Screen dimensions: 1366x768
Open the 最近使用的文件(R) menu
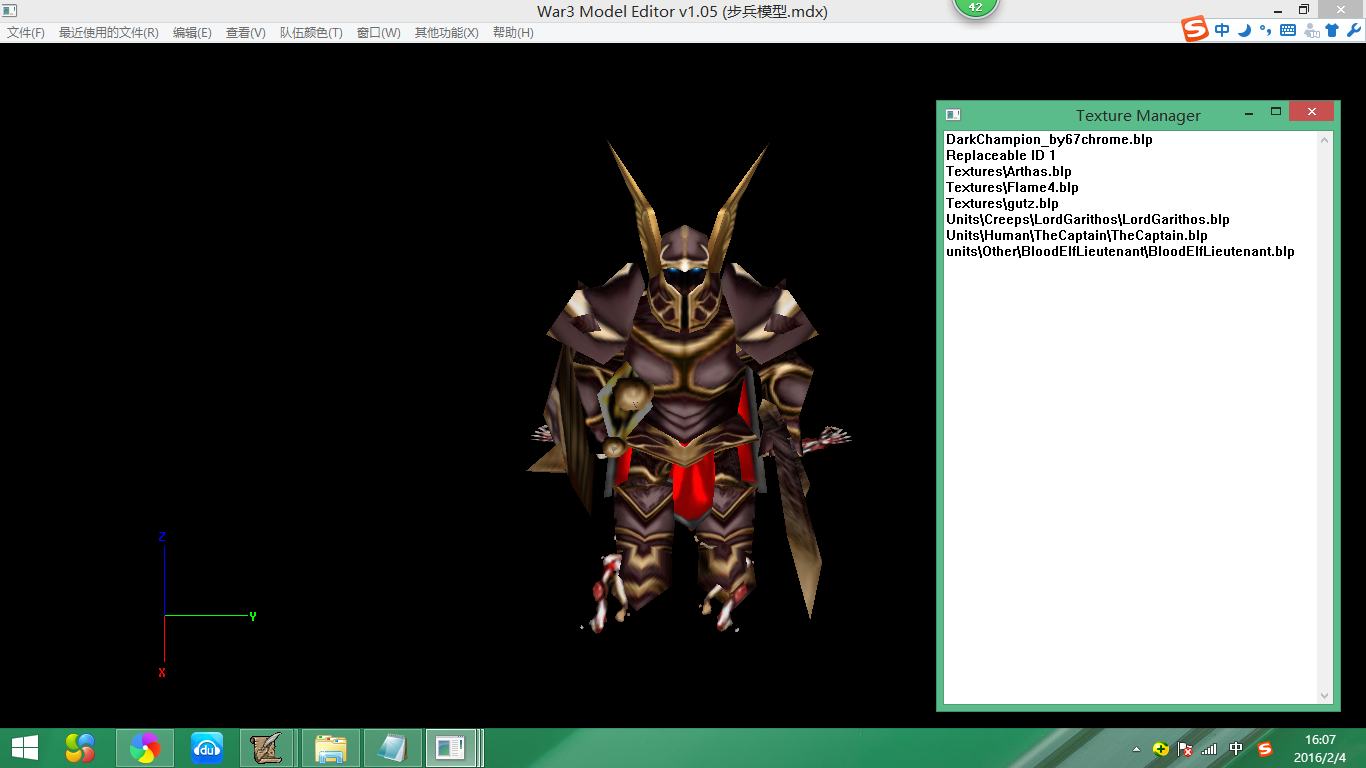coord(108,33)
